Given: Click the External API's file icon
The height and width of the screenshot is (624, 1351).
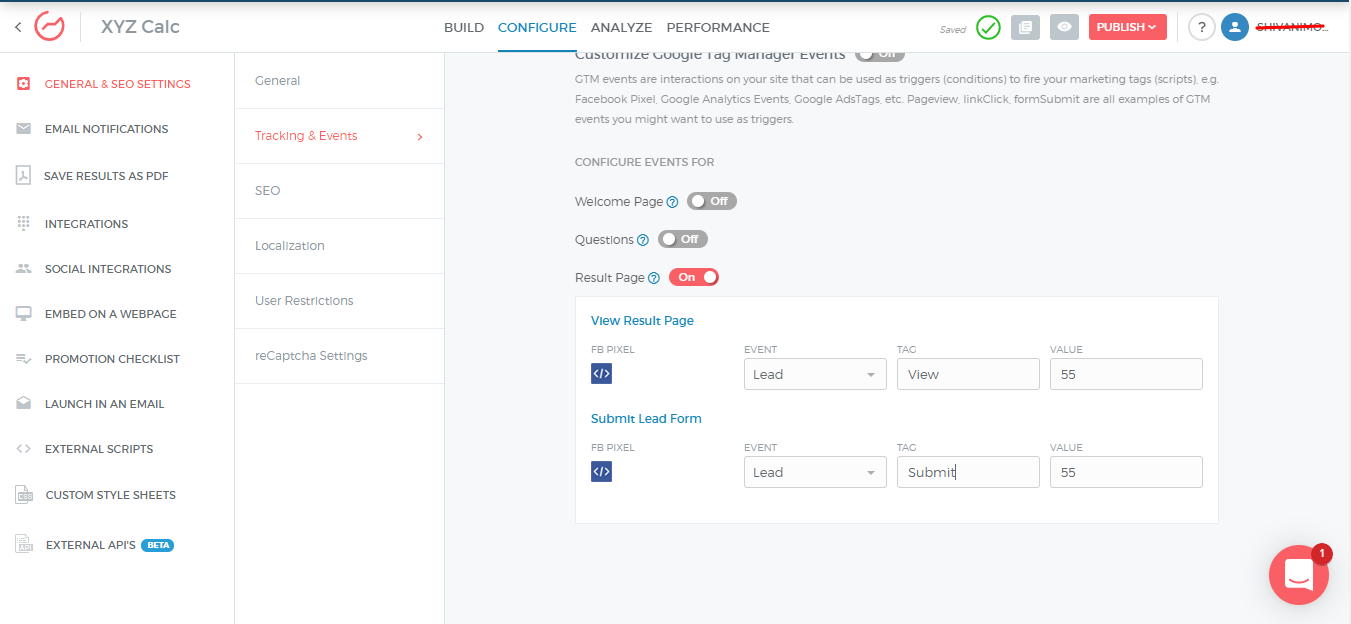Looking at the screenshot, I should 25,545.
